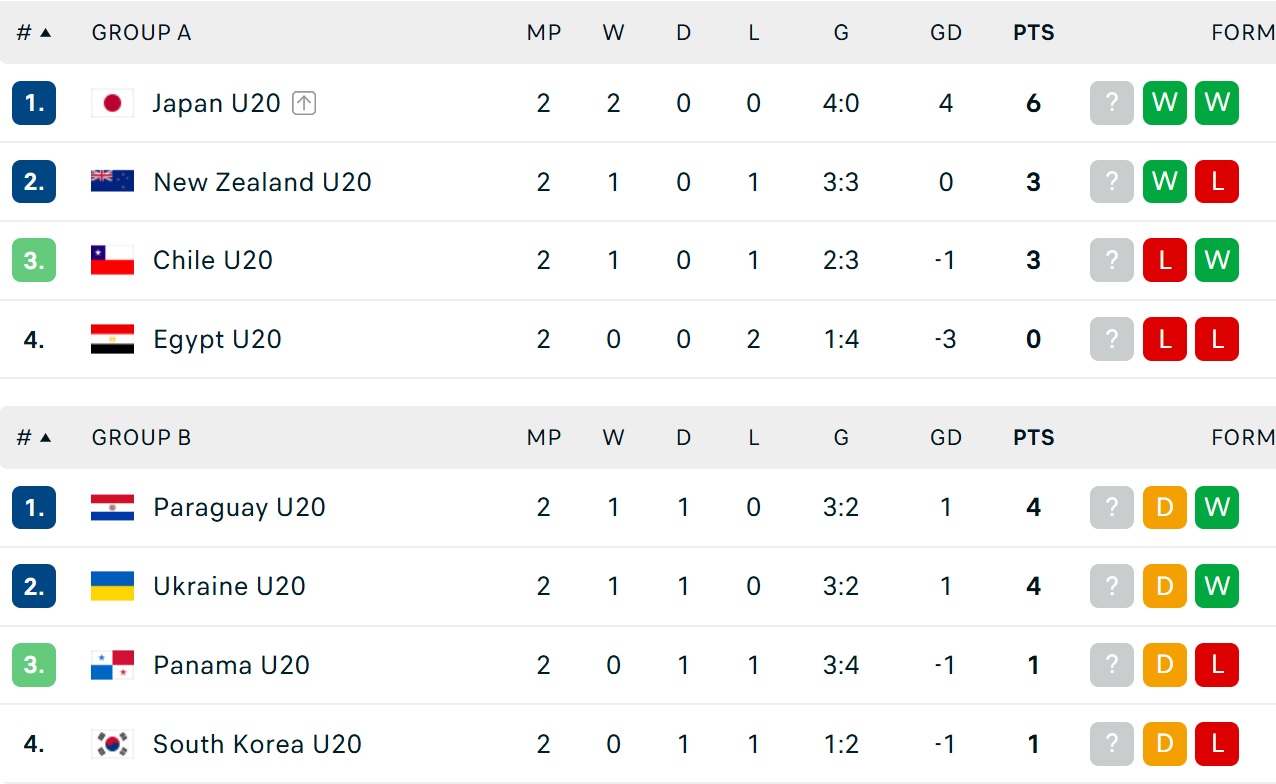Click the New Zealand flag icon
This screenshot has width=1276, height=784.
click(x=112, y=181)
